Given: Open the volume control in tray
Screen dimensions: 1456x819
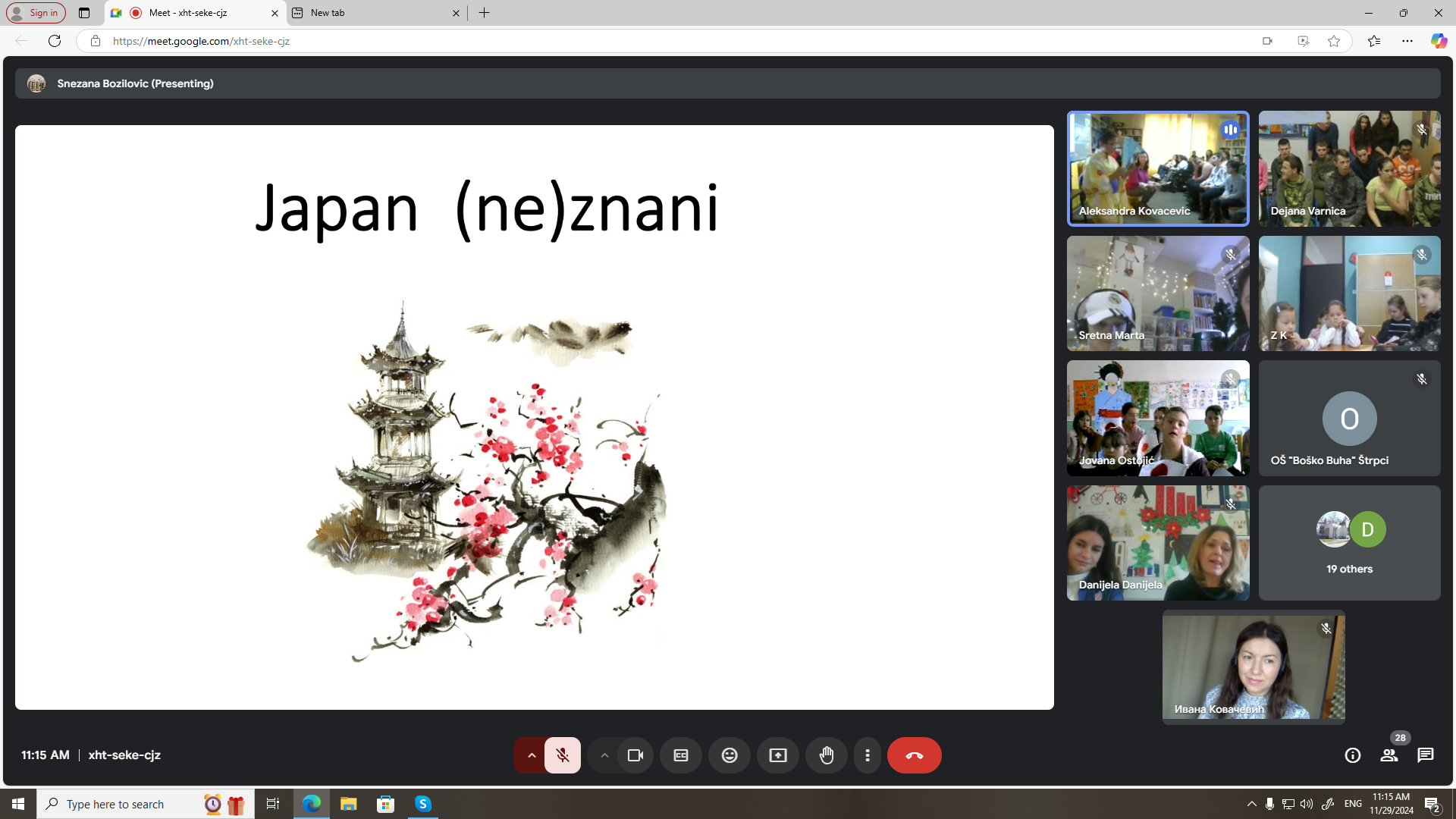Looking at the screenshot, I should (1307, 804).
